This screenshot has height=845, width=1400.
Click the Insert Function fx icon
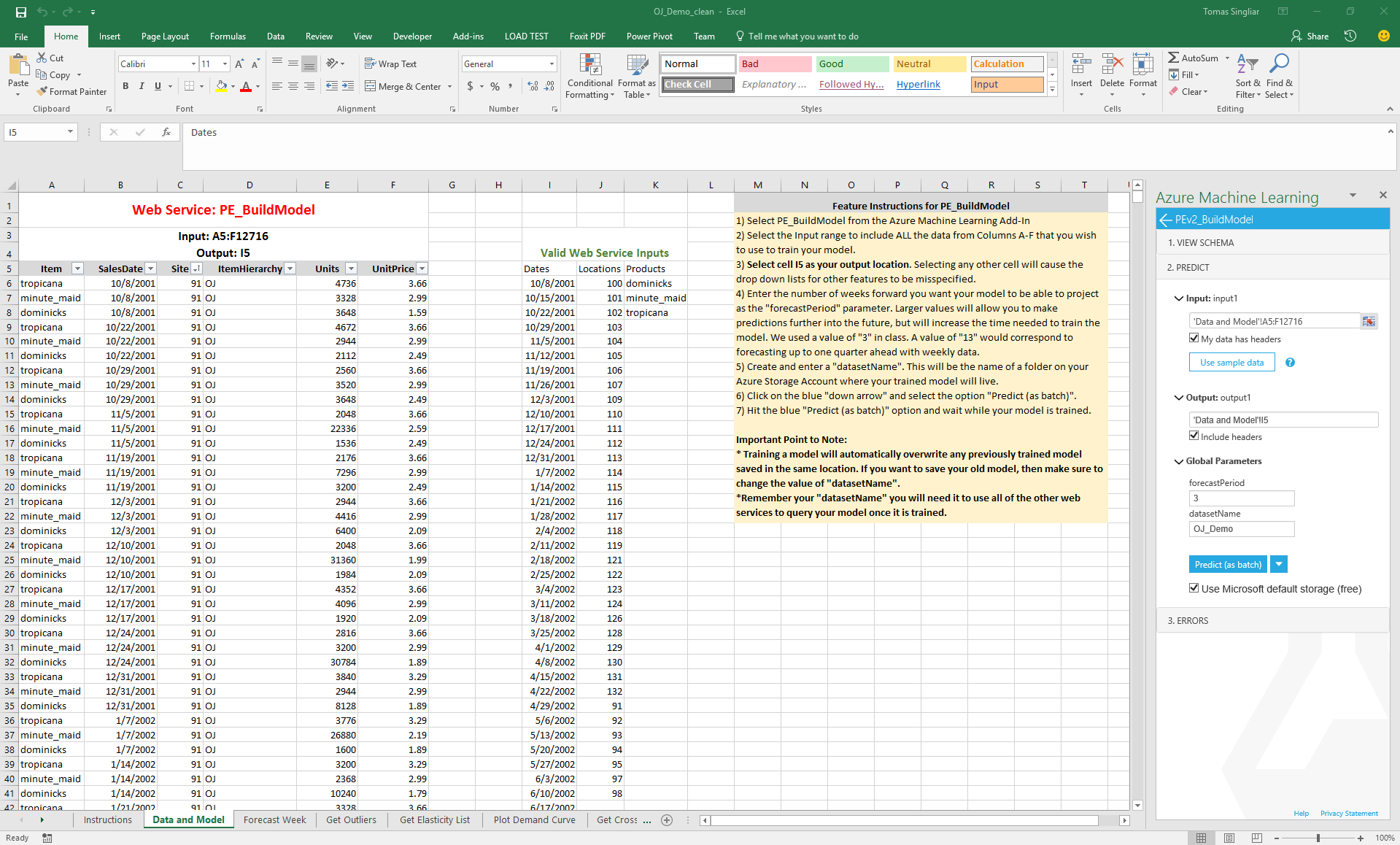click(x=166, y=132)
